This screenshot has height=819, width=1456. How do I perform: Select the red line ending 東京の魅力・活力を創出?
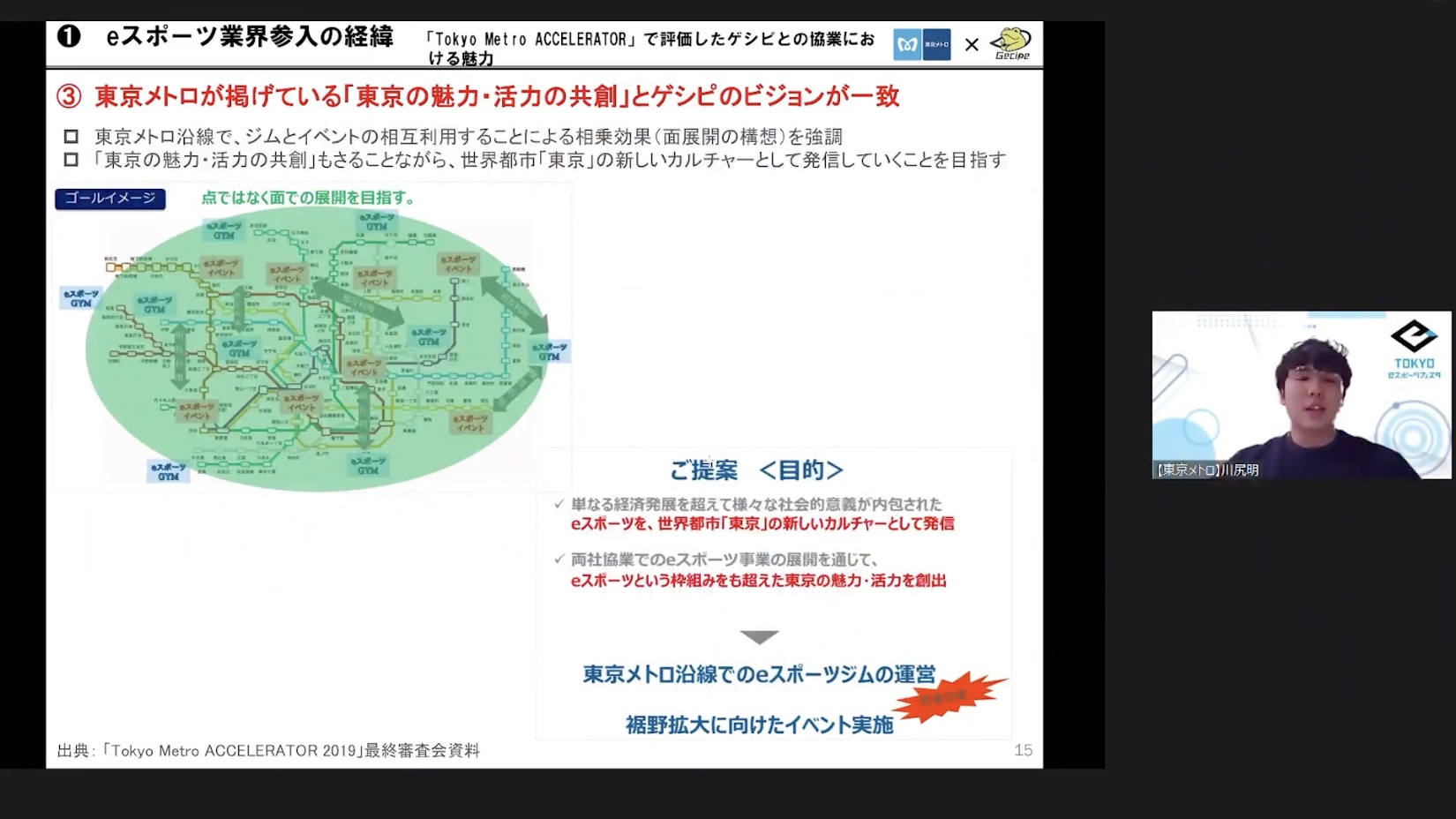pos(759,581)
